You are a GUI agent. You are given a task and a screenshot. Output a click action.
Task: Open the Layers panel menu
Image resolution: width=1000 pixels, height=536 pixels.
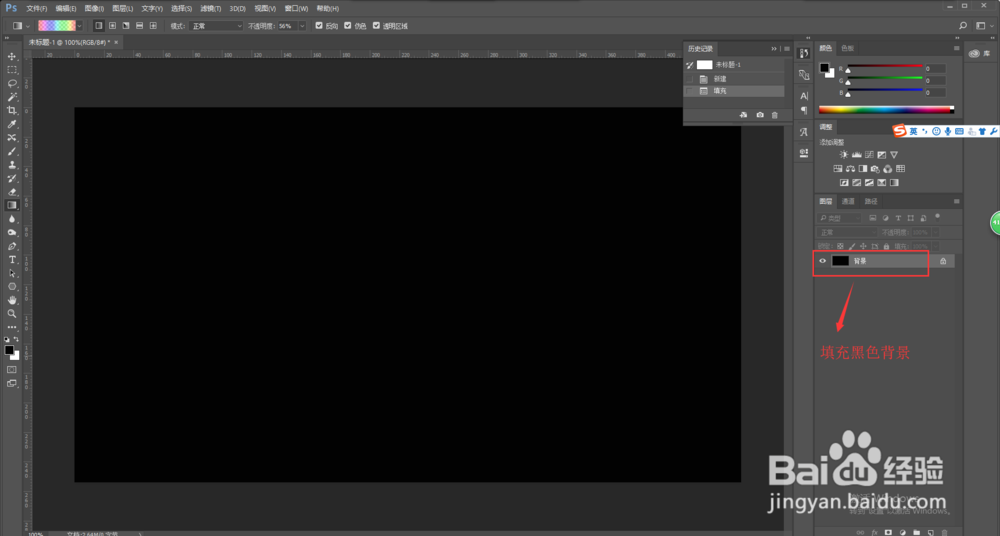[x=956, y=201]
